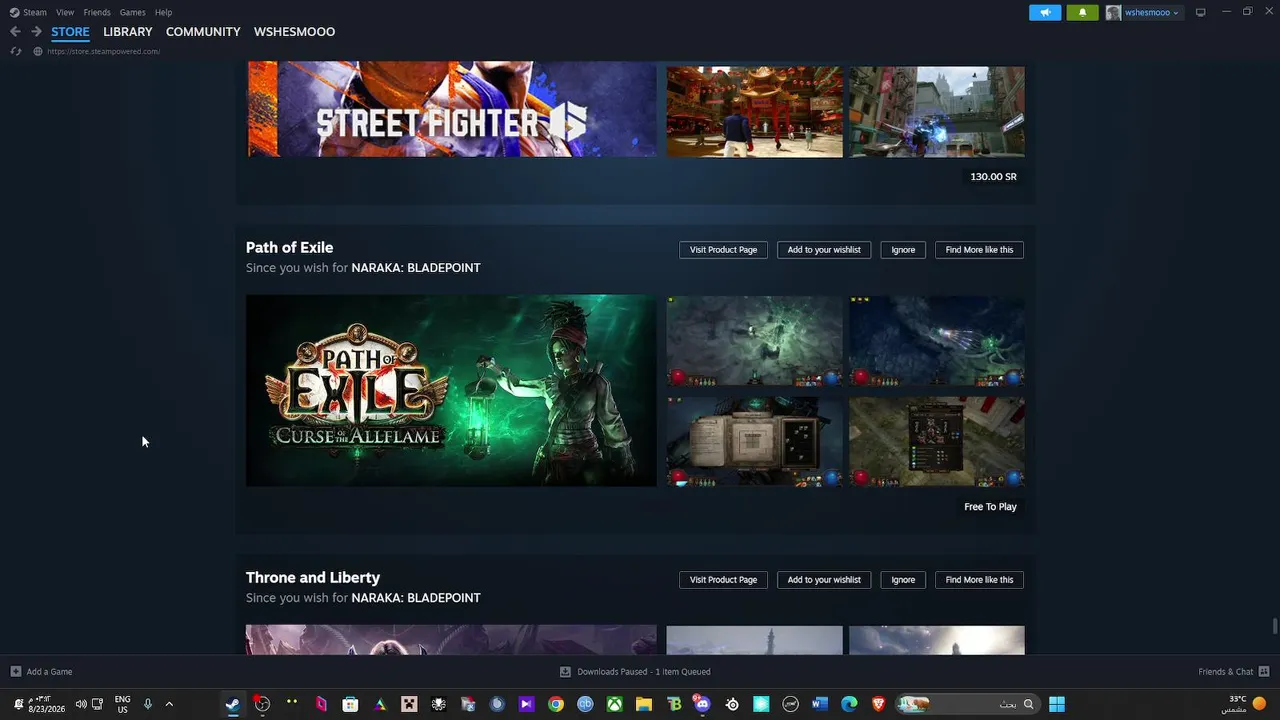Find More like Throne and Liberty
The height and width of the screenshot is (720, 1280).
tap(979, 580)
